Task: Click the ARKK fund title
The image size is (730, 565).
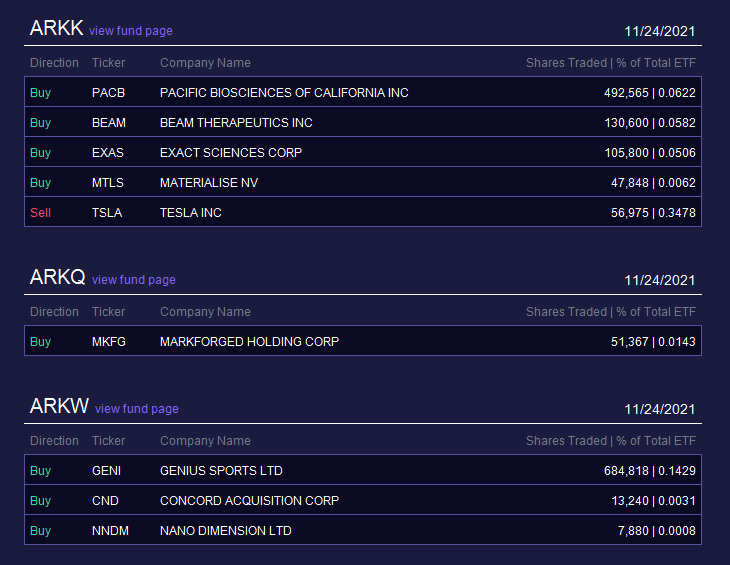Action: click(56, 28)
